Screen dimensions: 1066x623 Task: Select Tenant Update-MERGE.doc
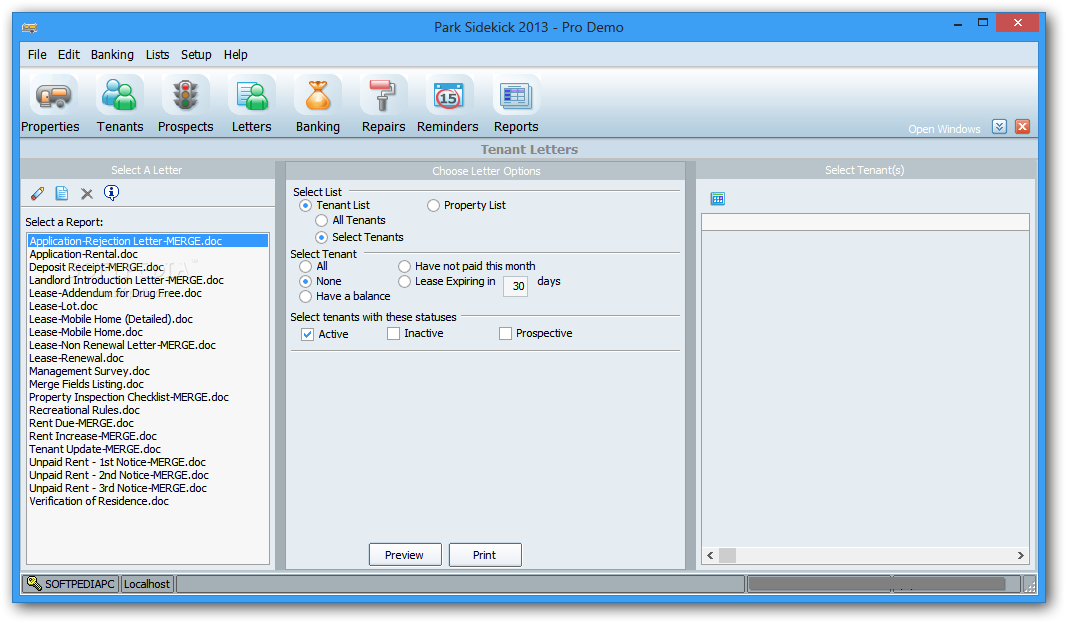pyautogui.click(x=95, y=449)
